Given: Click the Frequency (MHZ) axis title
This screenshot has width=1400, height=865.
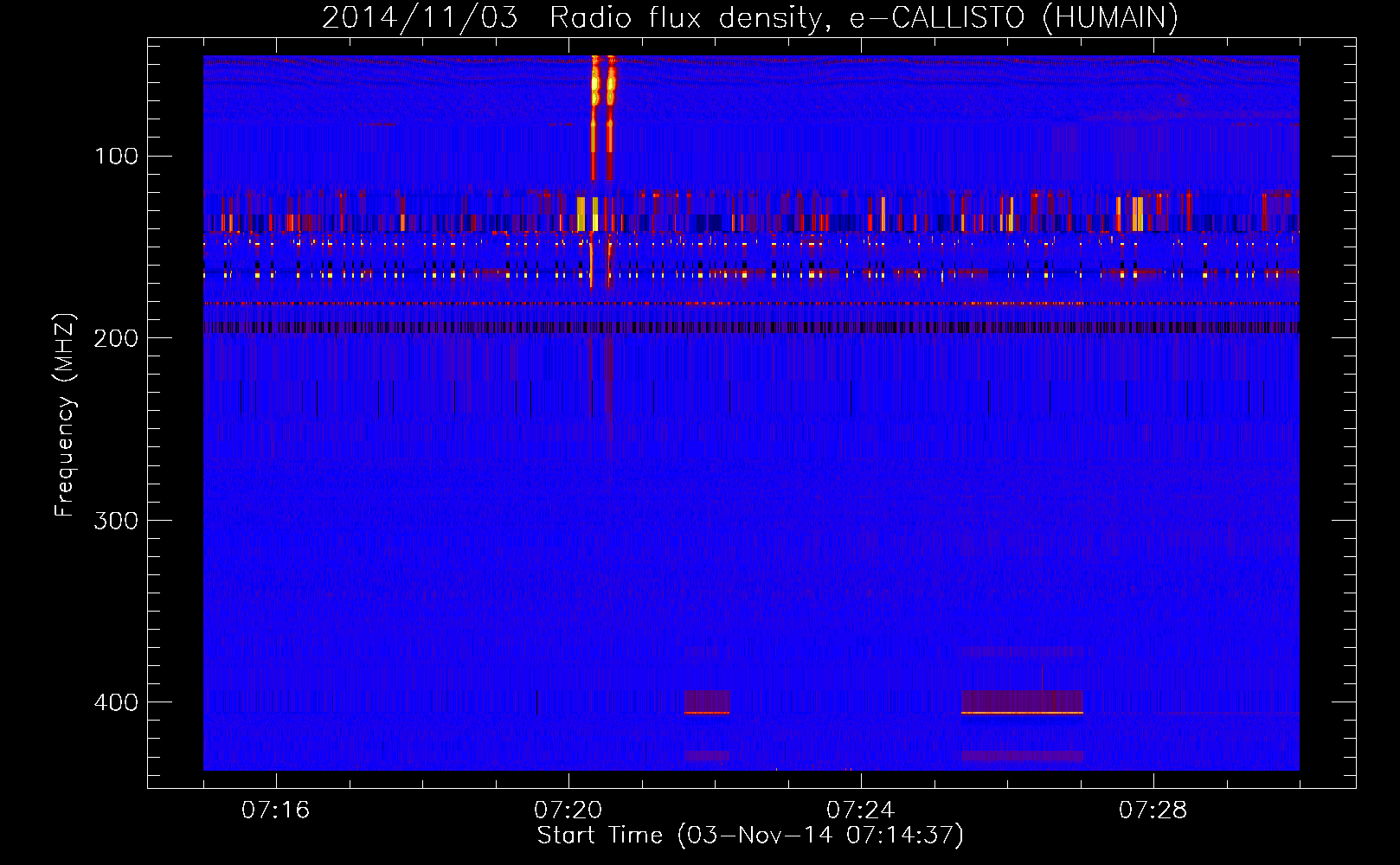Looking at the screenshot, I should click(x=65, y=414).
